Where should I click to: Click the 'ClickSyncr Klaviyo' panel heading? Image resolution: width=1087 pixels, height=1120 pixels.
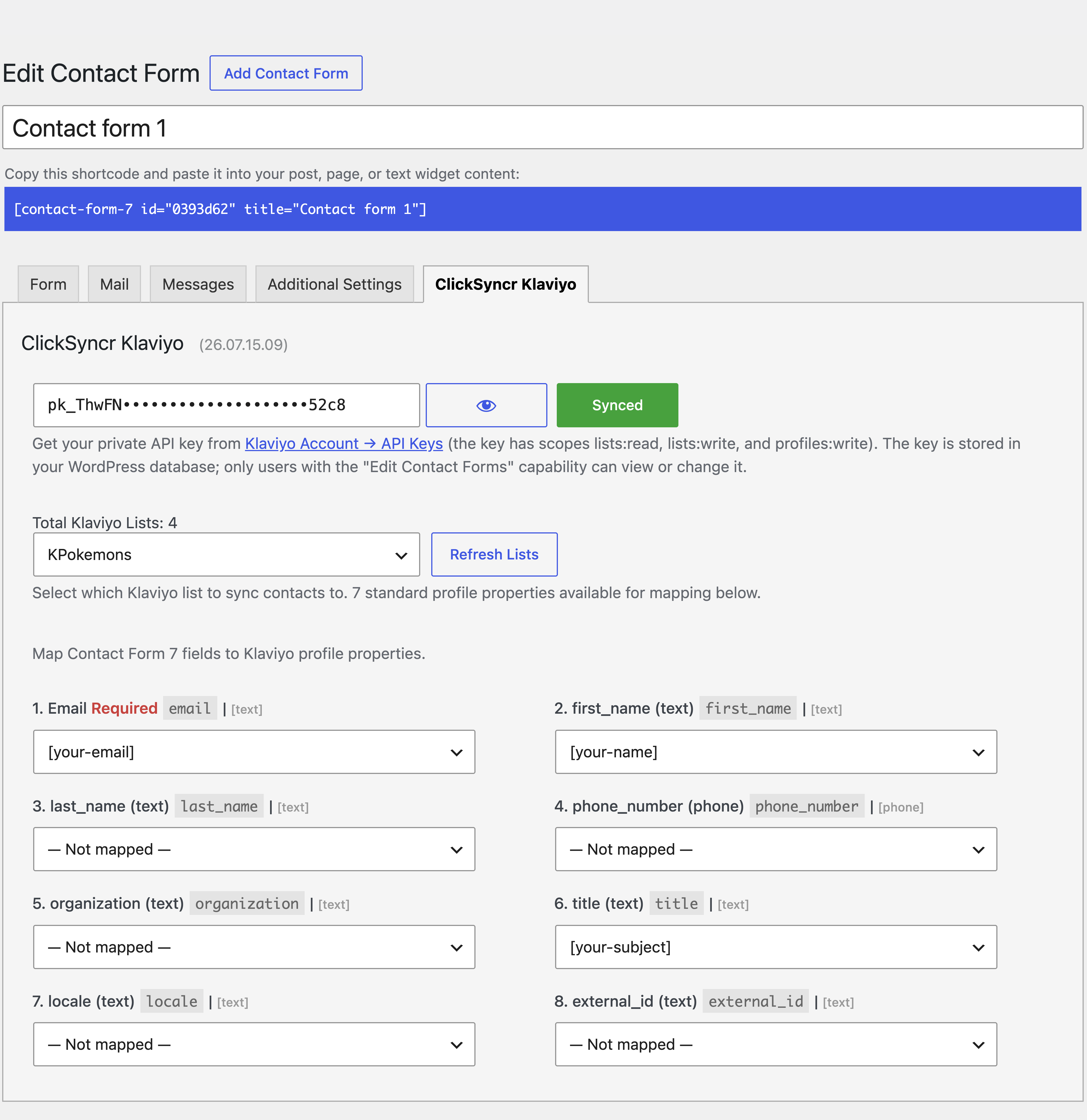point(102,343)
